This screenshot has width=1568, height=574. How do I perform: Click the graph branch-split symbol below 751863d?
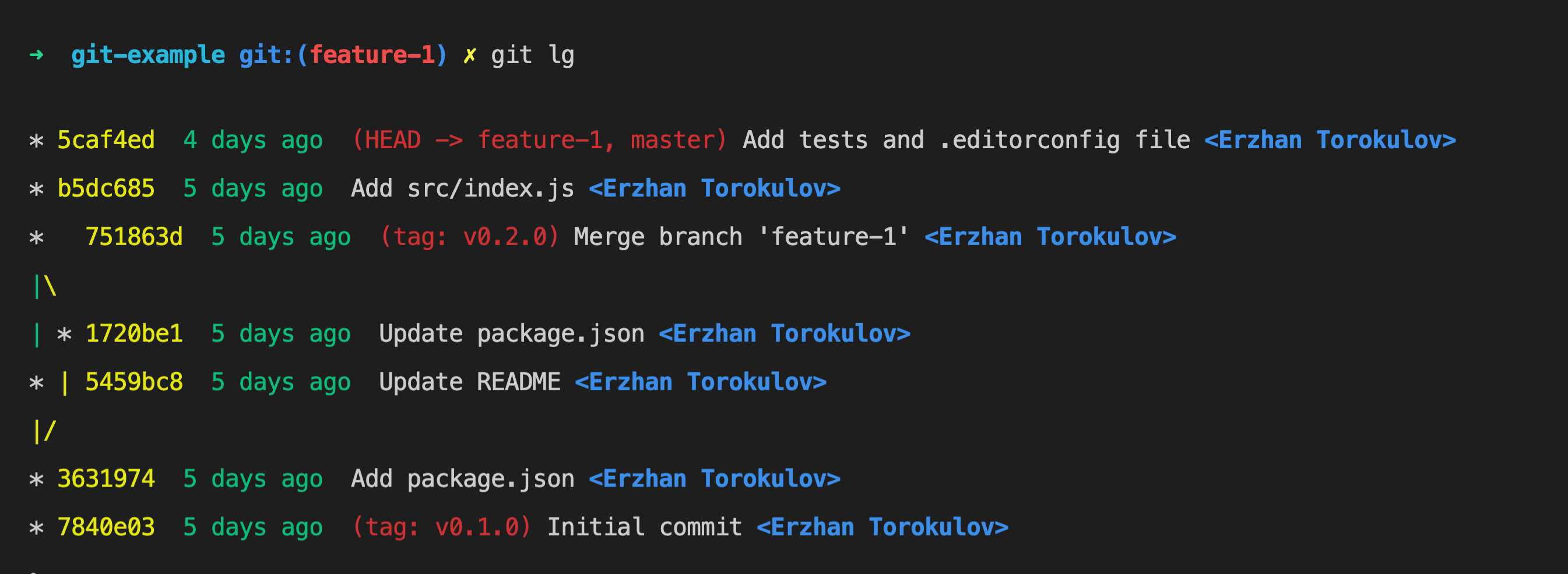tap(44, 285)
